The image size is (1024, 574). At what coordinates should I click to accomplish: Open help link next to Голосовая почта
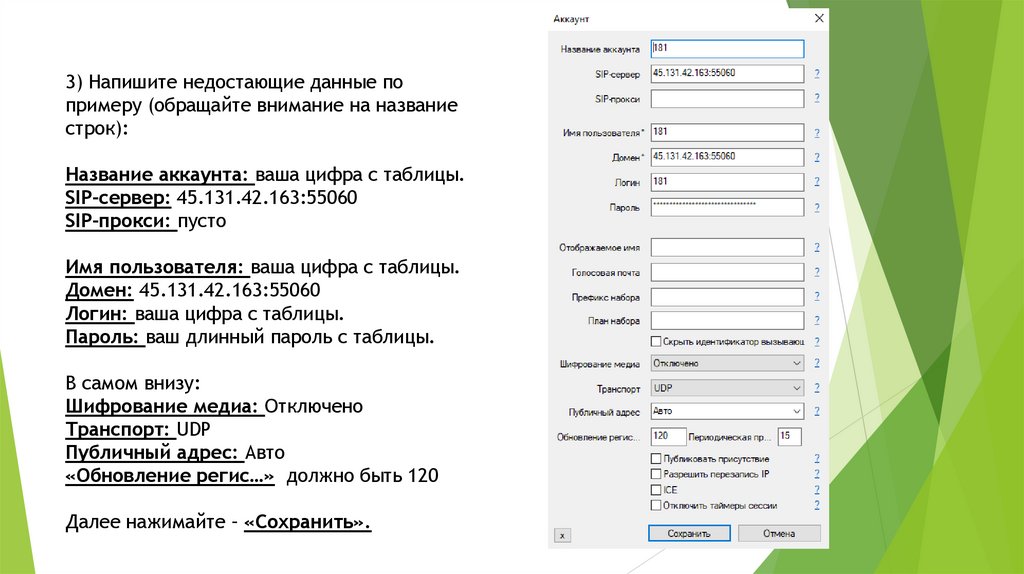[x=816, y=272]
